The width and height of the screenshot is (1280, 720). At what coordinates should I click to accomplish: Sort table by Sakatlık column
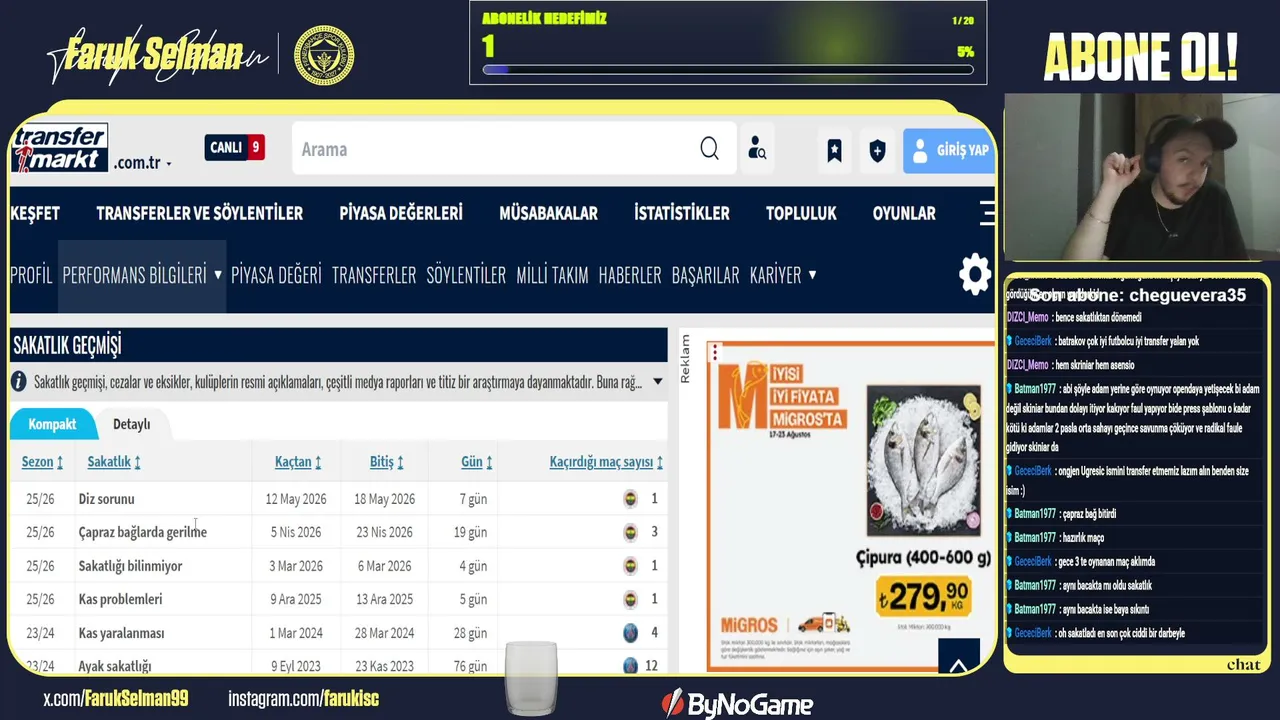[114, 462]
